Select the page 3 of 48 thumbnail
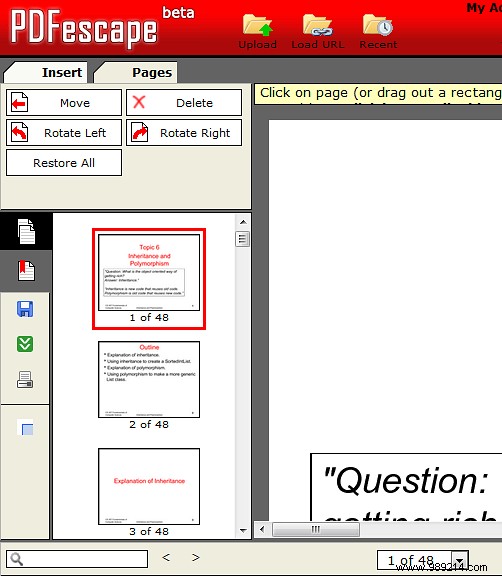 pyautogui.click(x=149, y=486)
